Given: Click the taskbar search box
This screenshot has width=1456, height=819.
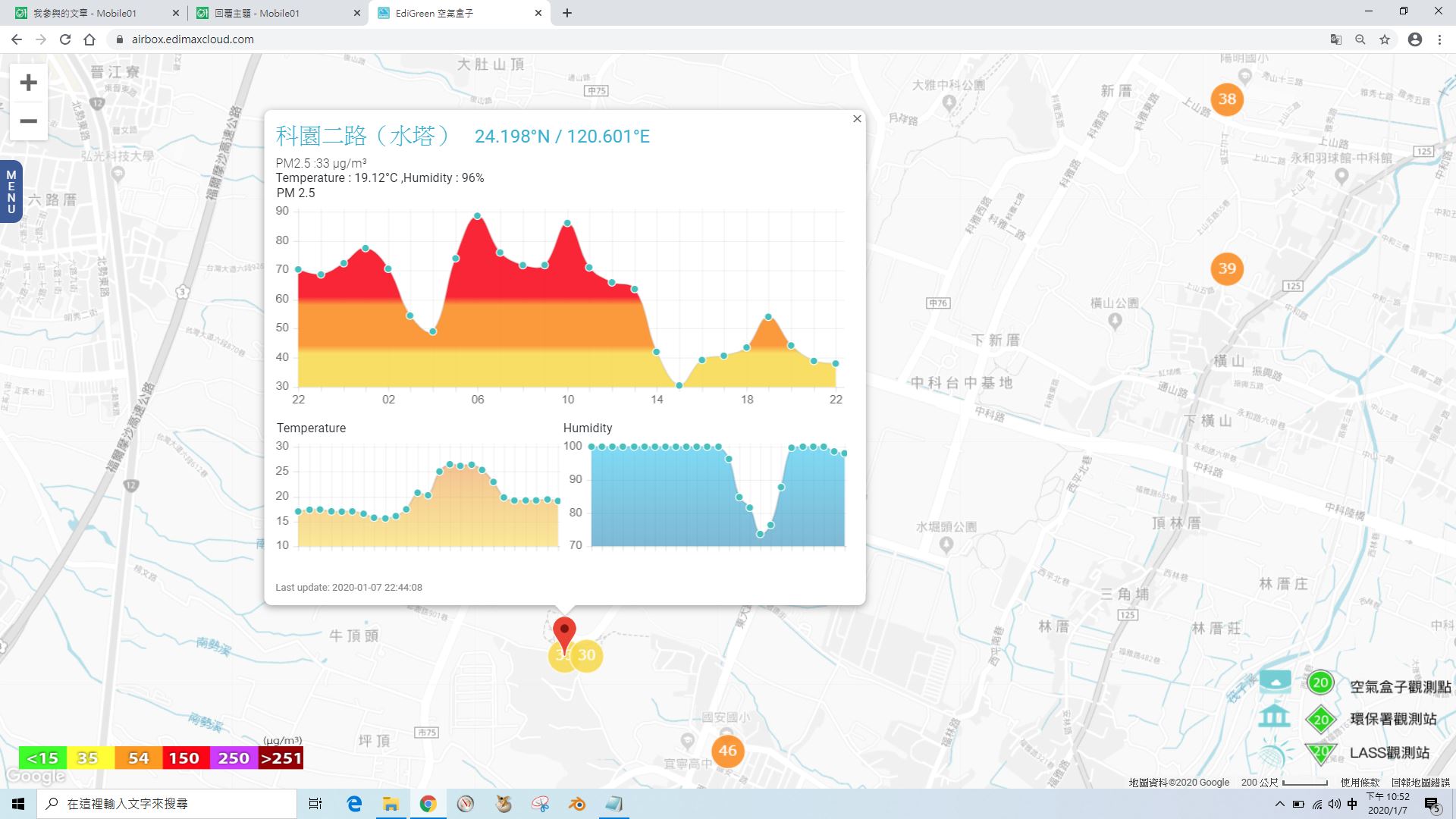Looking at the screenshot, I should [167, 804].
